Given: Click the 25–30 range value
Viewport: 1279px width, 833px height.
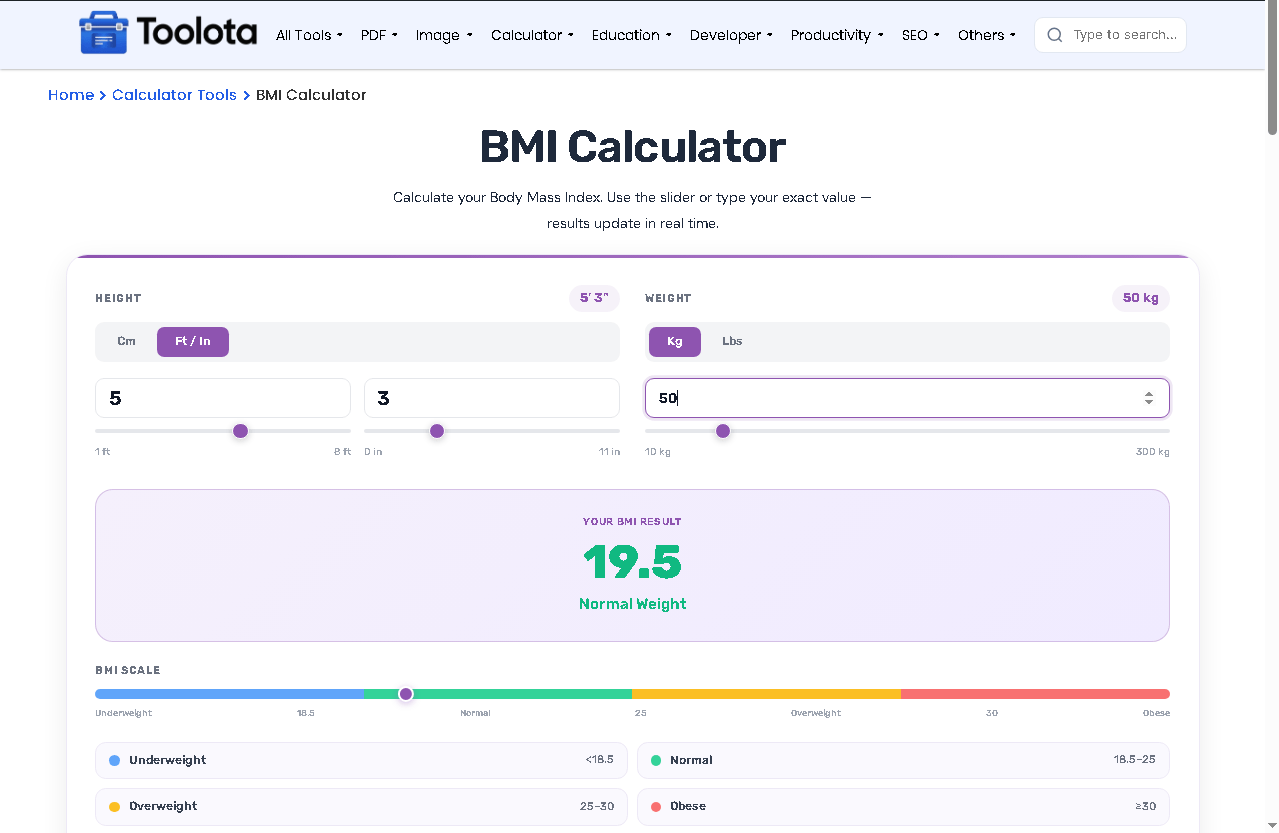Looking at the screenshot, I should [x=595, y=806].
